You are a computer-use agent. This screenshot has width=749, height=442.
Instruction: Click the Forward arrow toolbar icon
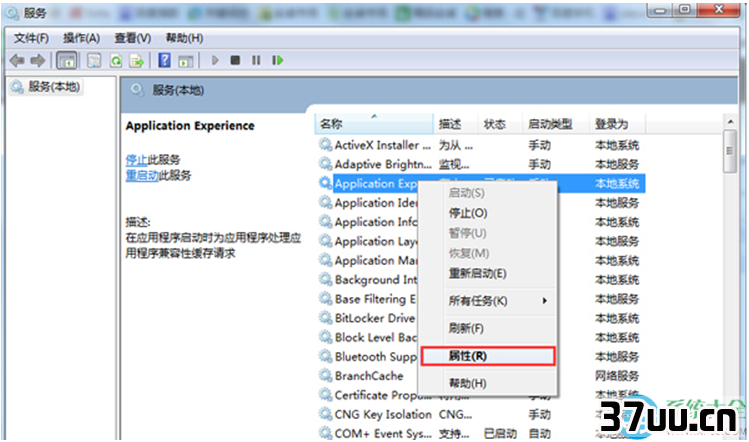(x=38, y=61)
